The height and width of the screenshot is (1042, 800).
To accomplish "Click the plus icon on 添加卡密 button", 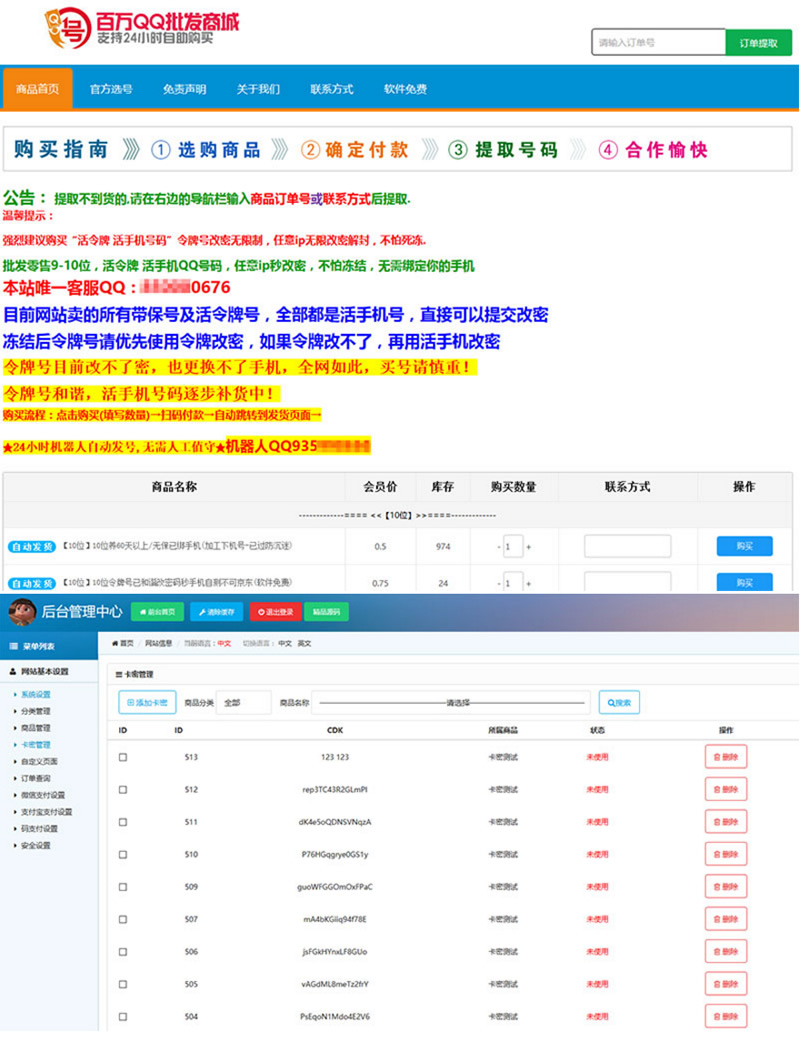I will [x=131, y=703].
